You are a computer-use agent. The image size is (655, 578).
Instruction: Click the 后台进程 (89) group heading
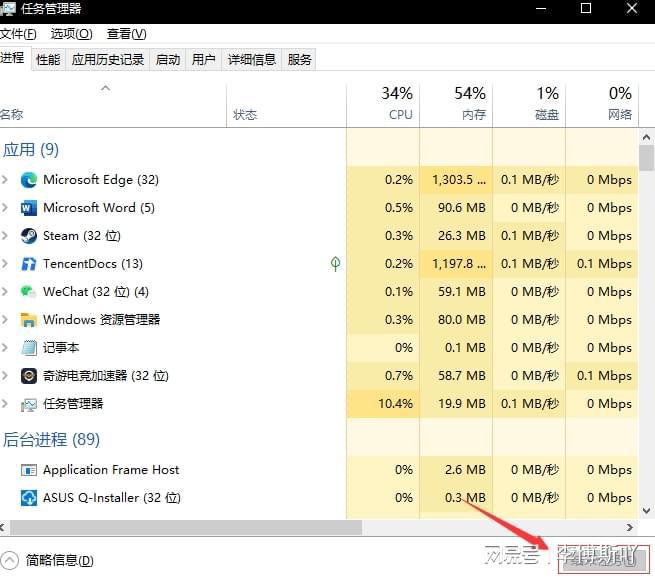coord(51,439)
